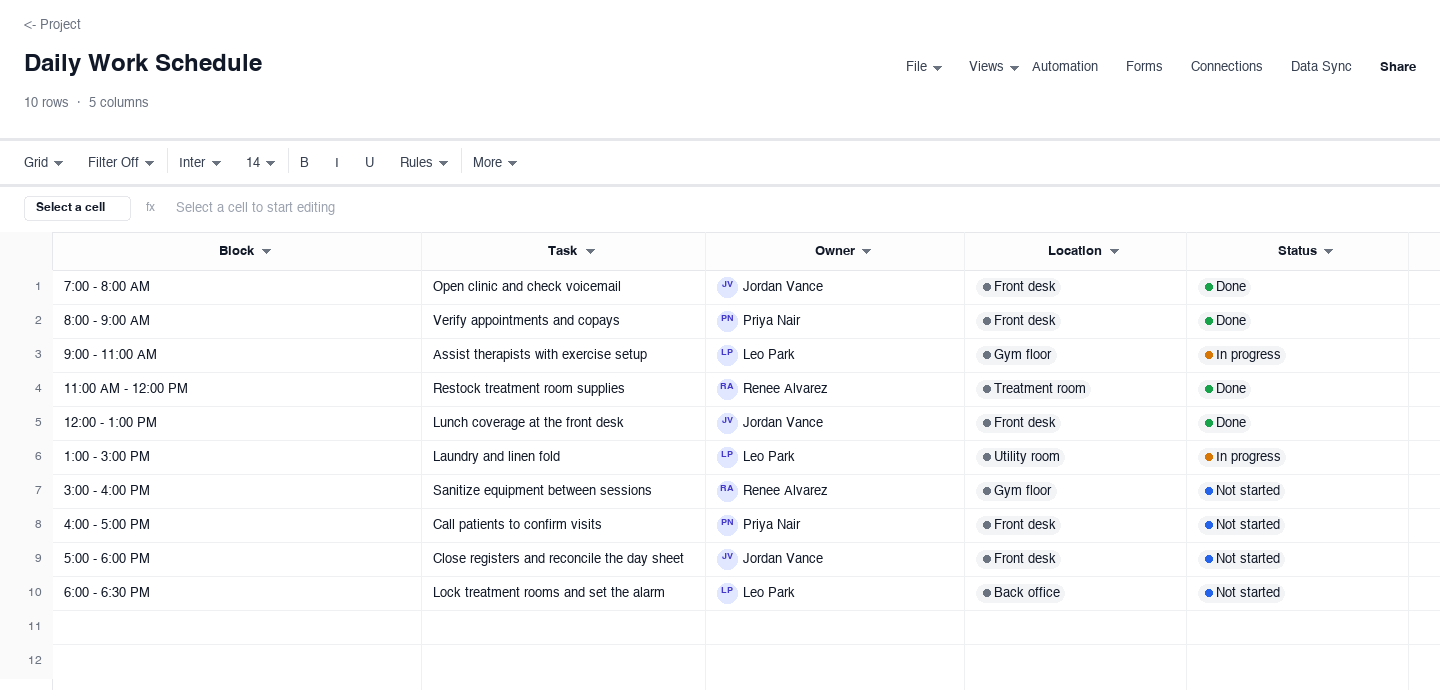Open the Location column header menu
1440x690 pixels.
[x=1115, y=252]
